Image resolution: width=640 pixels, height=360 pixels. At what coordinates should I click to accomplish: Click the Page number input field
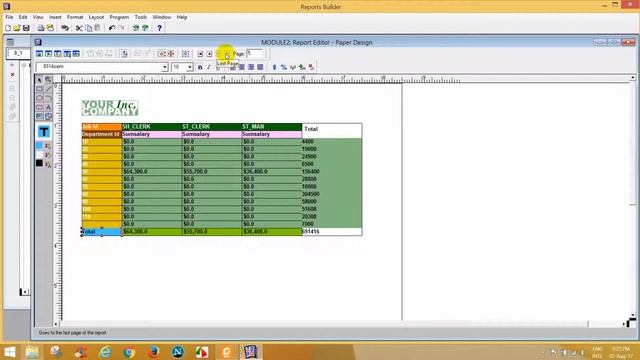pyautogui.click(x=254, y=53)
